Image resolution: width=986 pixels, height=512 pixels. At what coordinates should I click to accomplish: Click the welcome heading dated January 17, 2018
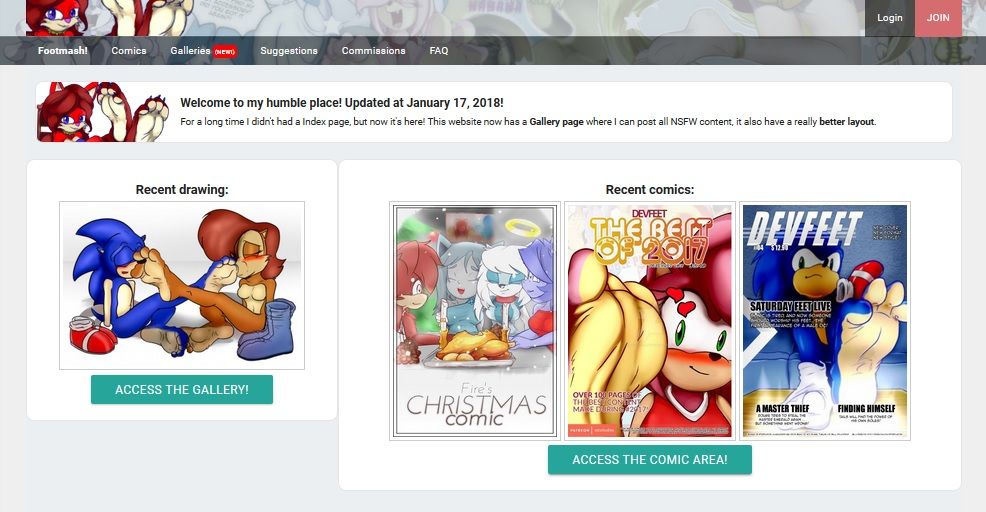(342, 103)
